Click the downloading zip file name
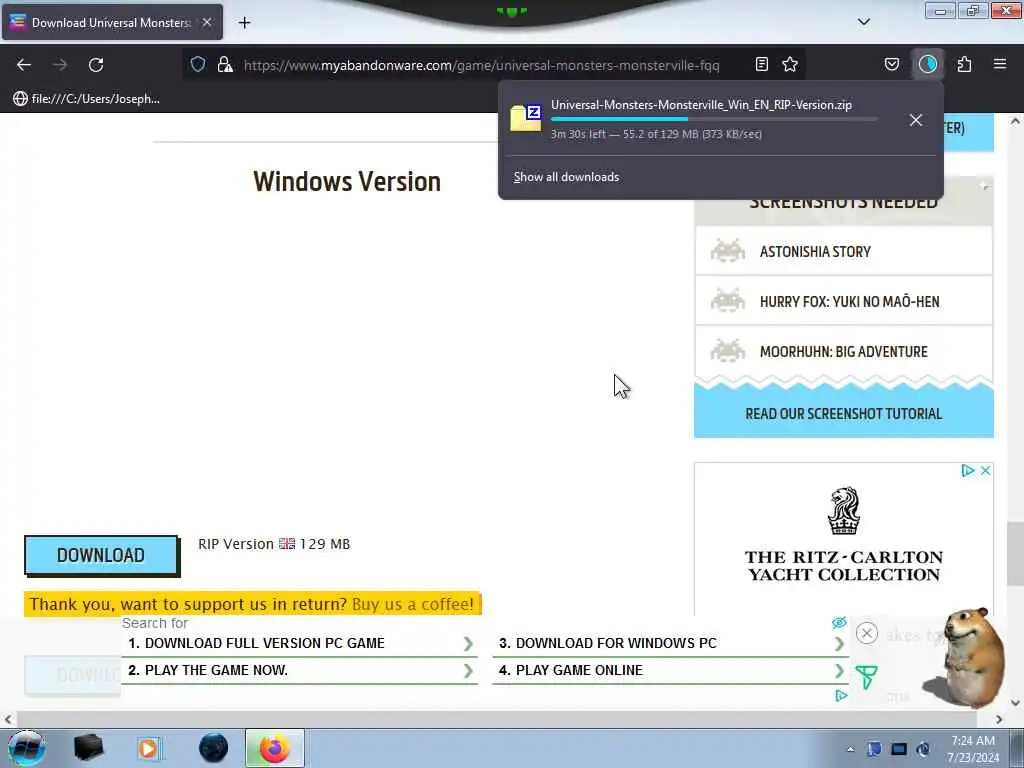The image size is (1024, 768). tap(701, 104)
